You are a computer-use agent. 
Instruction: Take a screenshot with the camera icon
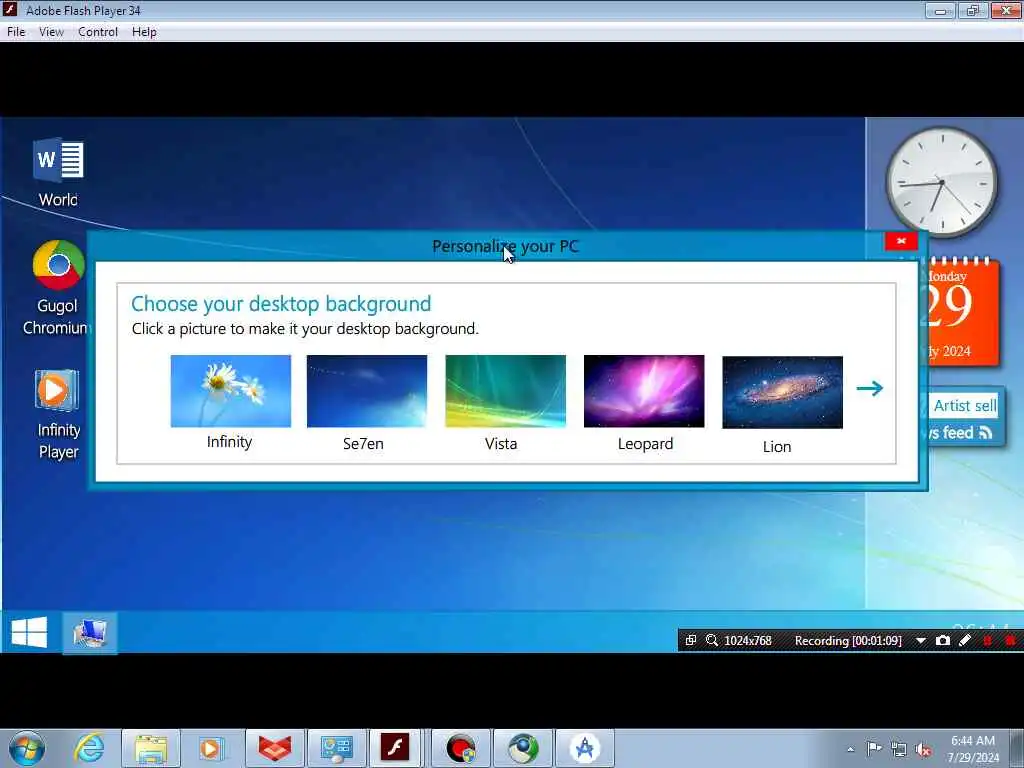(942, 641)
